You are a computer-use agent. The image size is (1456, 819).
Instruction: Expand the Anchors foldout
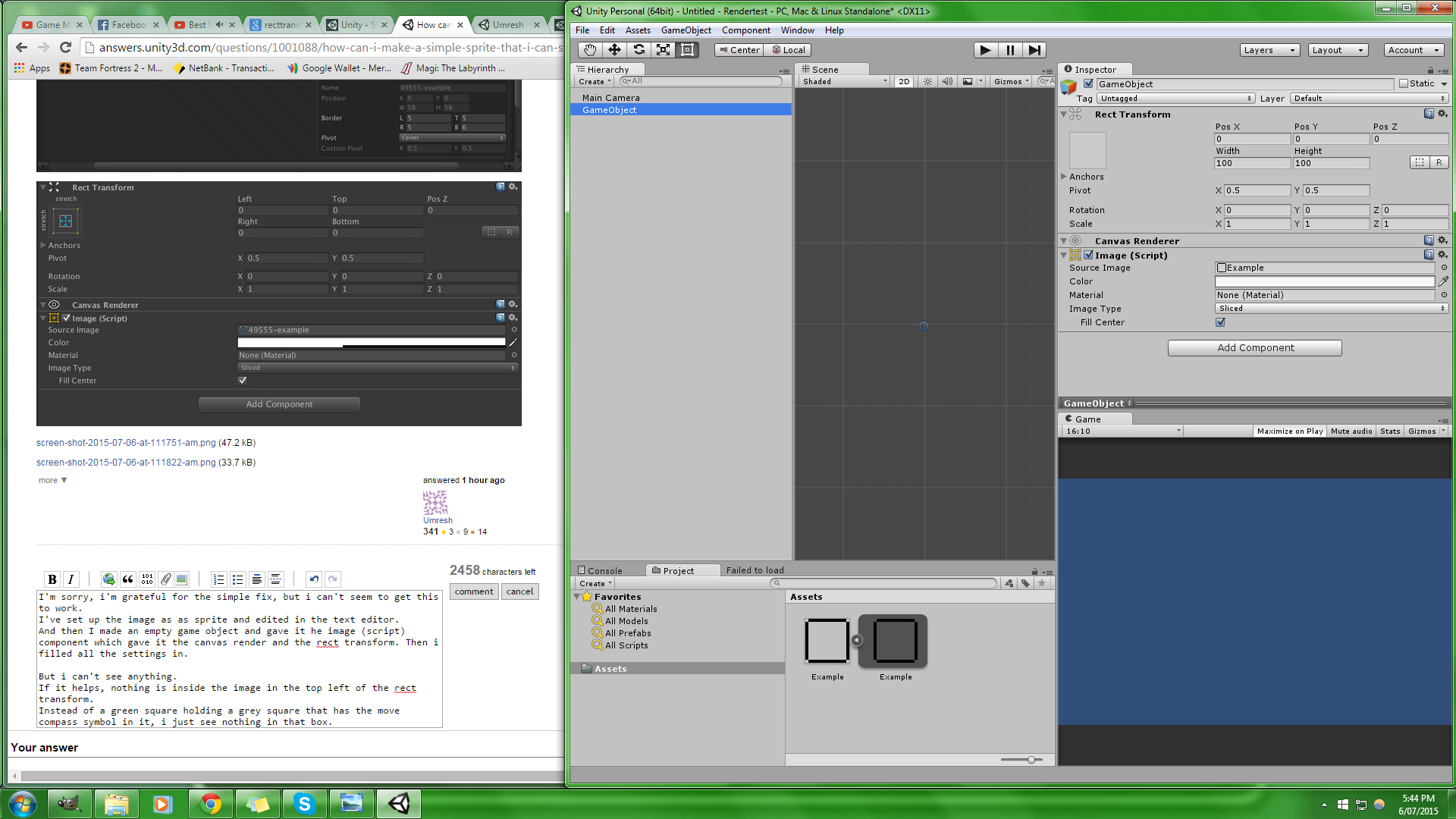pos(1064,177)
